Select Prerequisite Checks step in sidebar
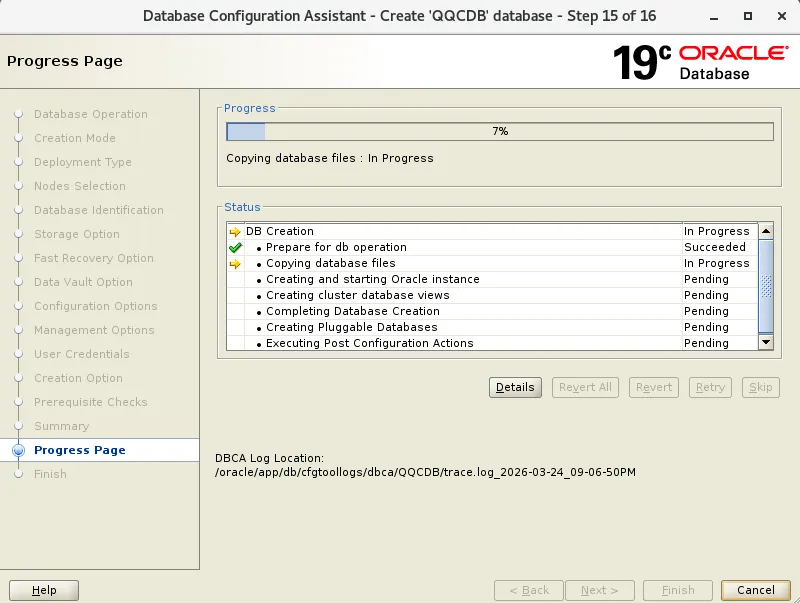 (90, 402)
